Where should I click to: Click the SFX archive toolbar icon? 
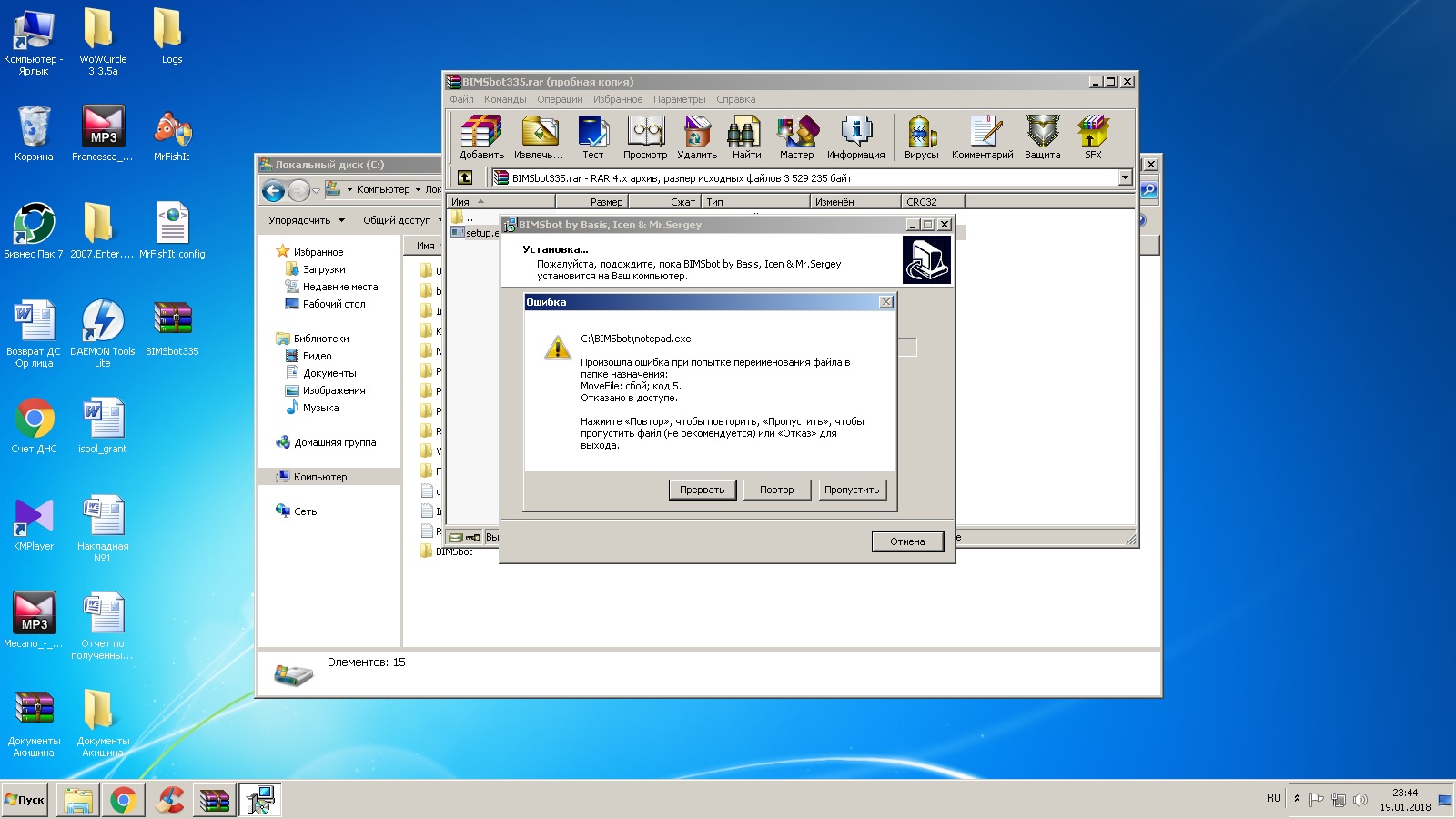[1093, 137]
